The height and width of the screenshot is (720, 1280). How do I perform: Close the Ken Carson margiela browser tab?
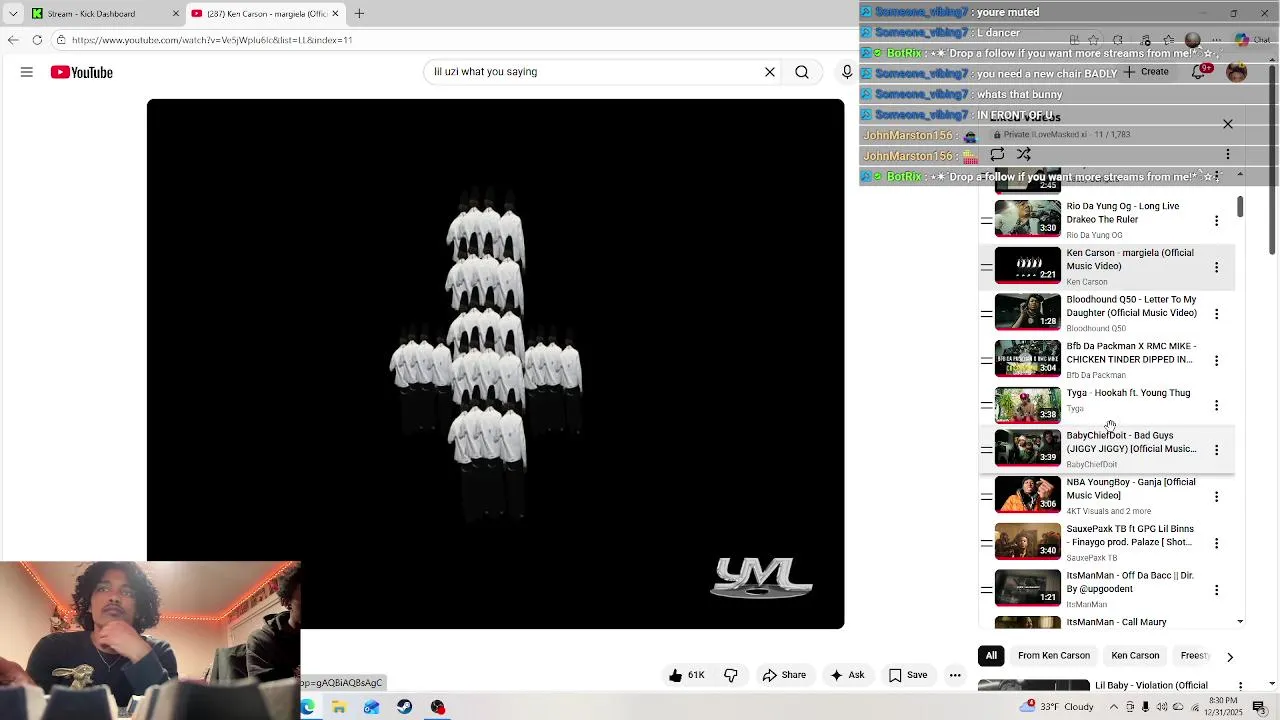pos(335,13)
